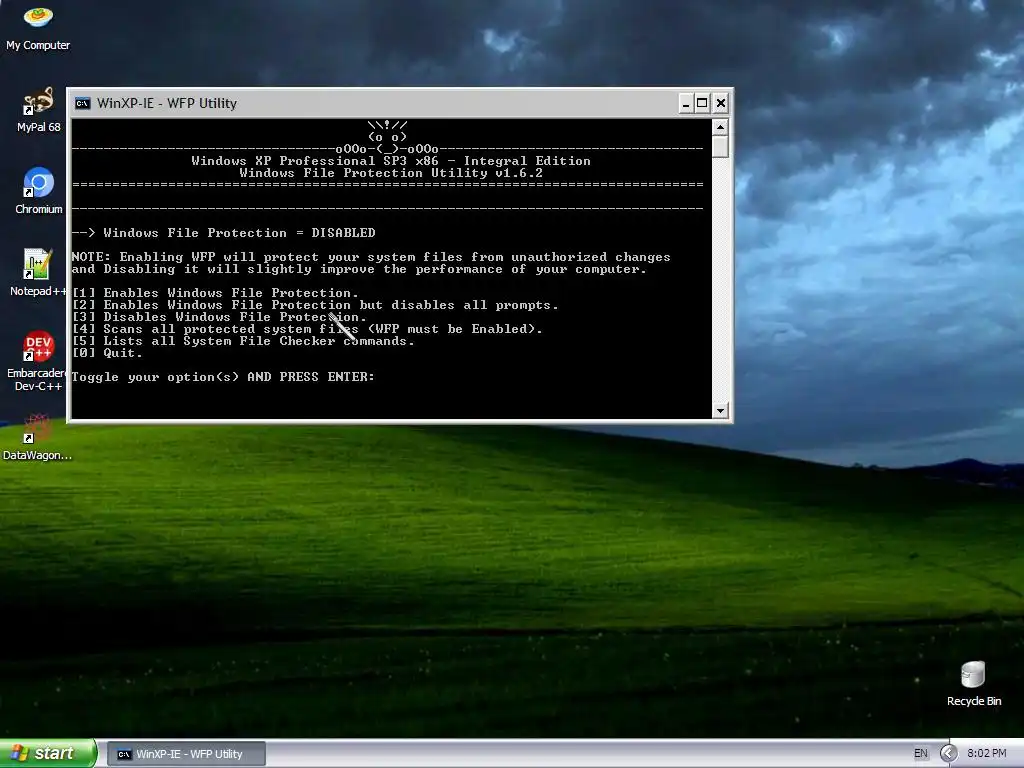Click the console scrollbar thumb

click(720, 146)
